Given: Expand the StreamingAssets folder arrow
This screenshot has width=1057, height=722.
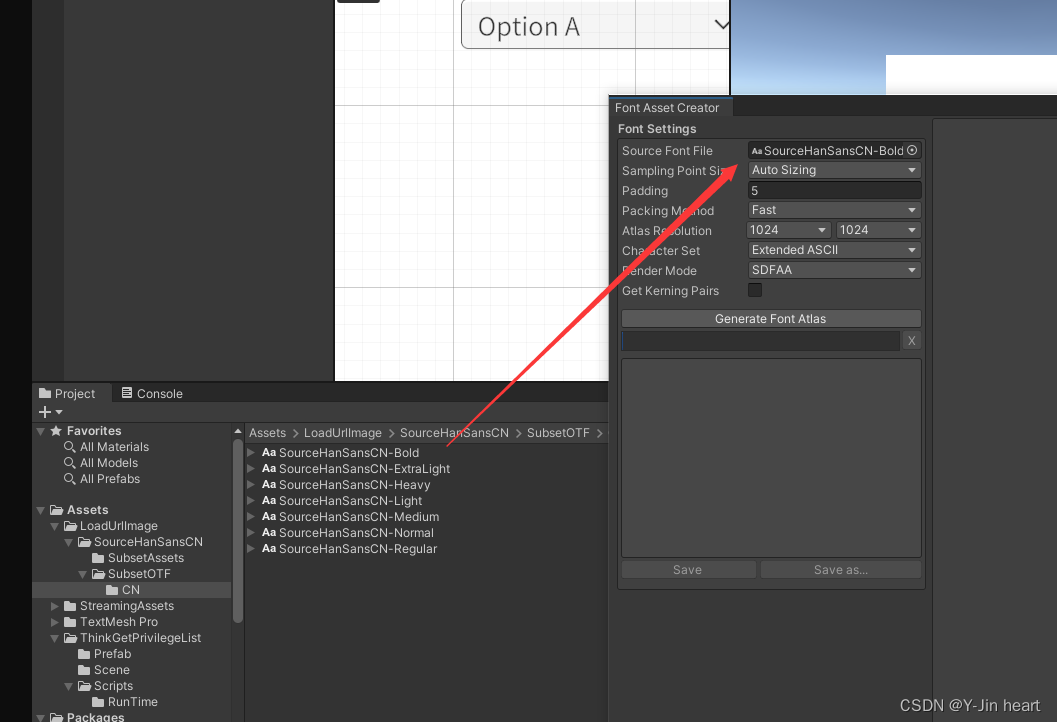Looking at the screenshot, I should [x=55, y=606].
